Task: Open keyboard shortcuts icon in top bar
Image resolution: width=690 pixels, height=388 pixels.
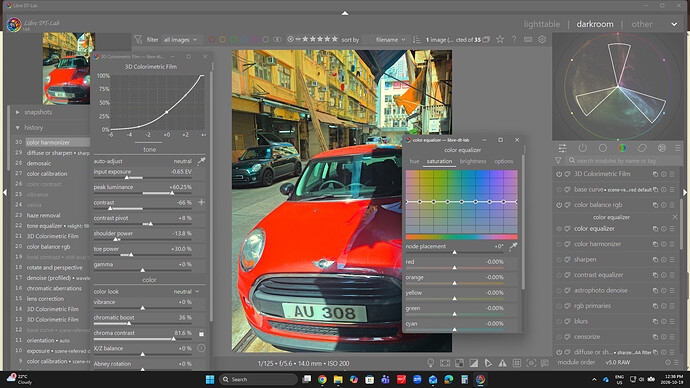Action: click(x=528, y=40)
